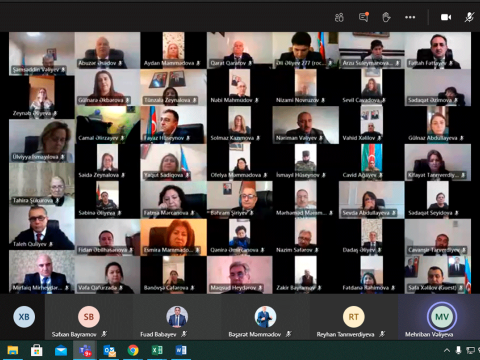The image size is (480, 360).
Task: Select the RT avatar of Reyhan Tanrıverdiyeva
Action: coord(354,317)
